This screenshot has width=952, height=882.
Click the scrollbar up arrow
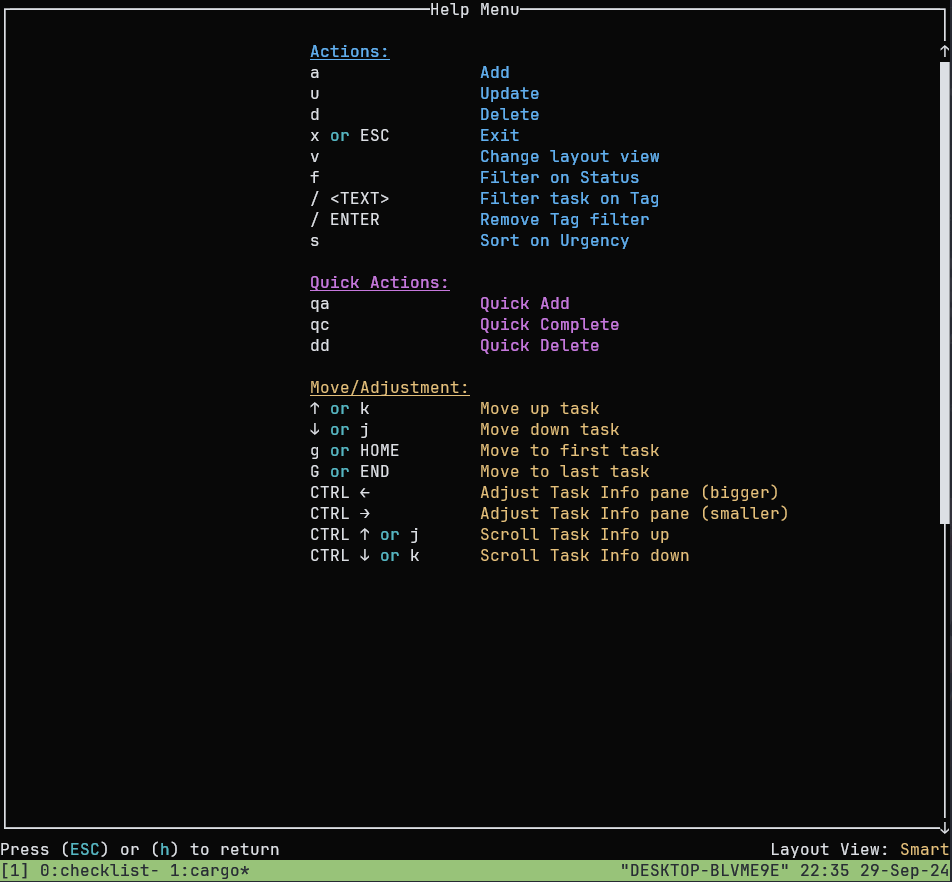(943, 49)
